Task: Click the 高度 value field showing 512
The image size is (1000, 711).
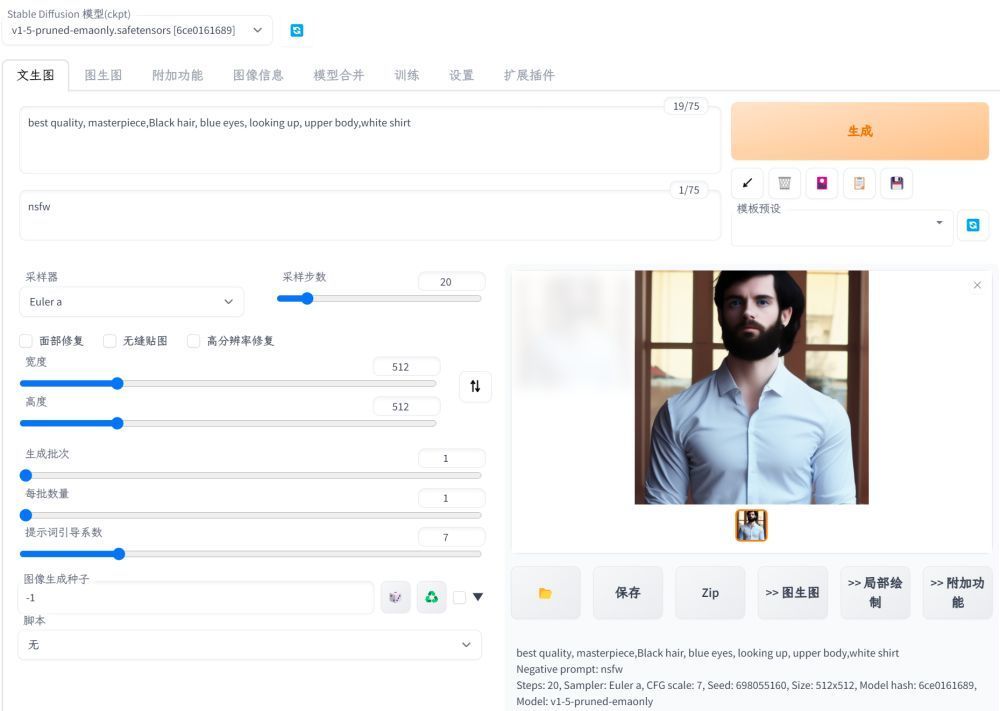Action: click(x=406, y=407)
